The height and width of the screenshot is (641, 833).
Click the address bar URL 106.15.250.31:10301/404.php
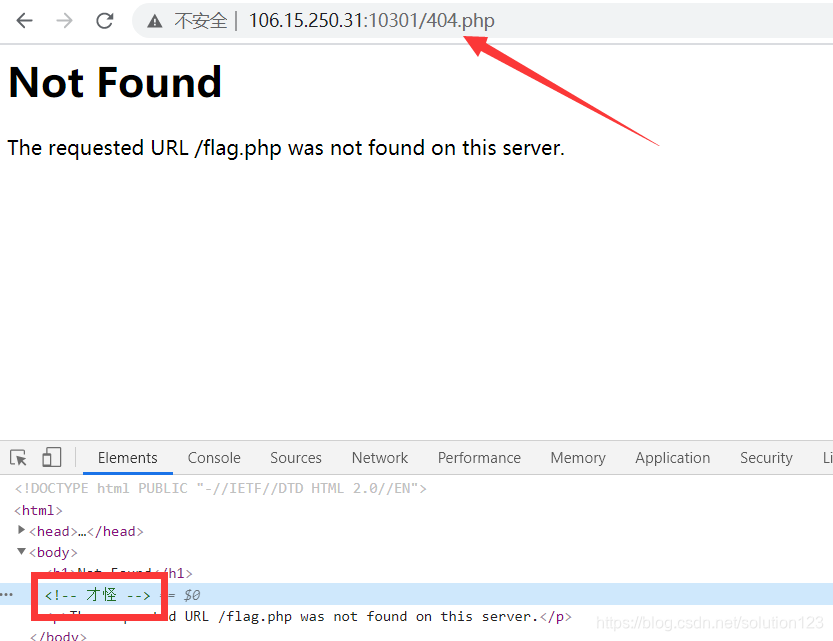(371, 21)
